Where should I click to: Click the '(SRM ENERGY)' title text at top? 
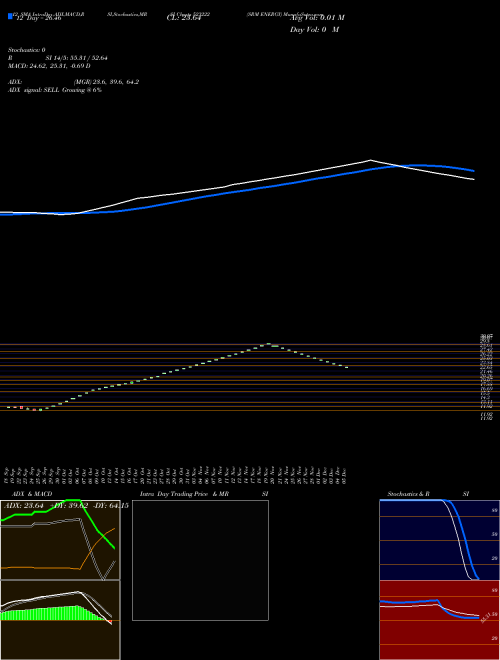(262, 14)
